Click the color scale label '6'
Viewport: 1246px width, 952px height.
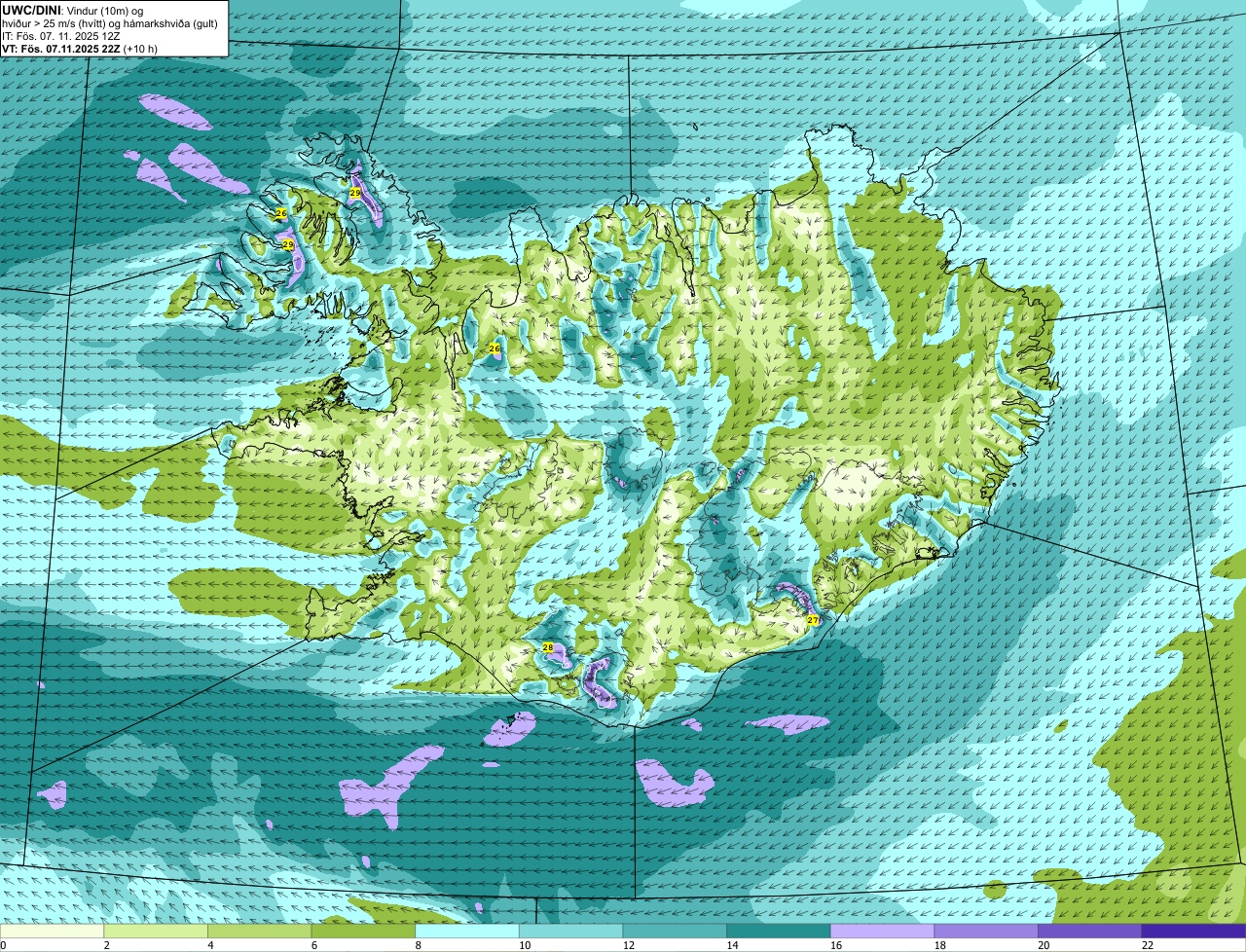314,945
